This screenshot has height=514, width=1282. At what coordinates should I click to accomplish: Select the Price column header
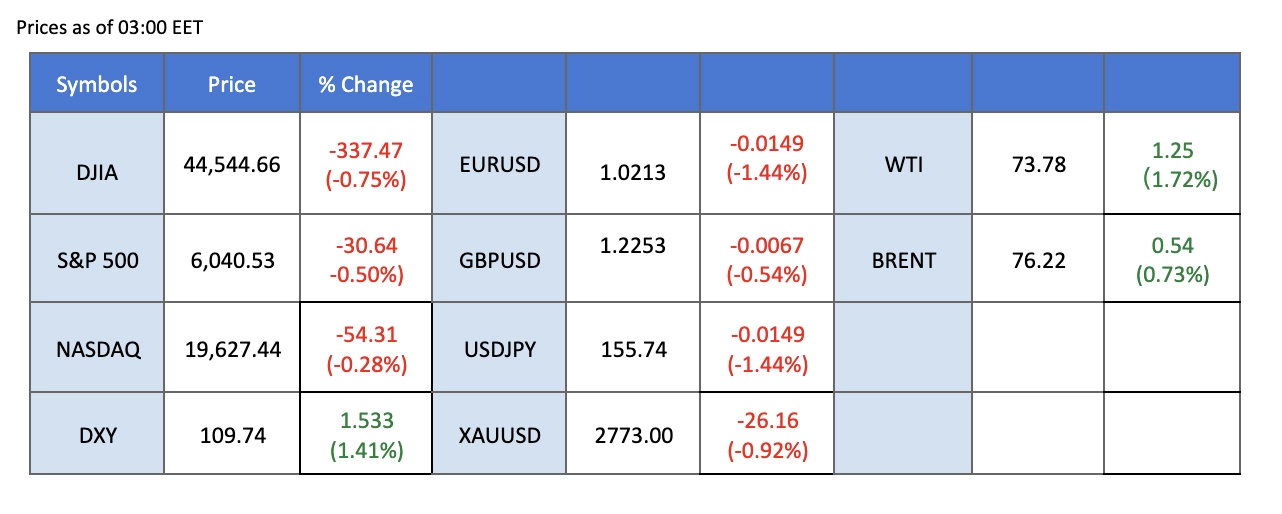pyautogui.click(x=231, y=85)
